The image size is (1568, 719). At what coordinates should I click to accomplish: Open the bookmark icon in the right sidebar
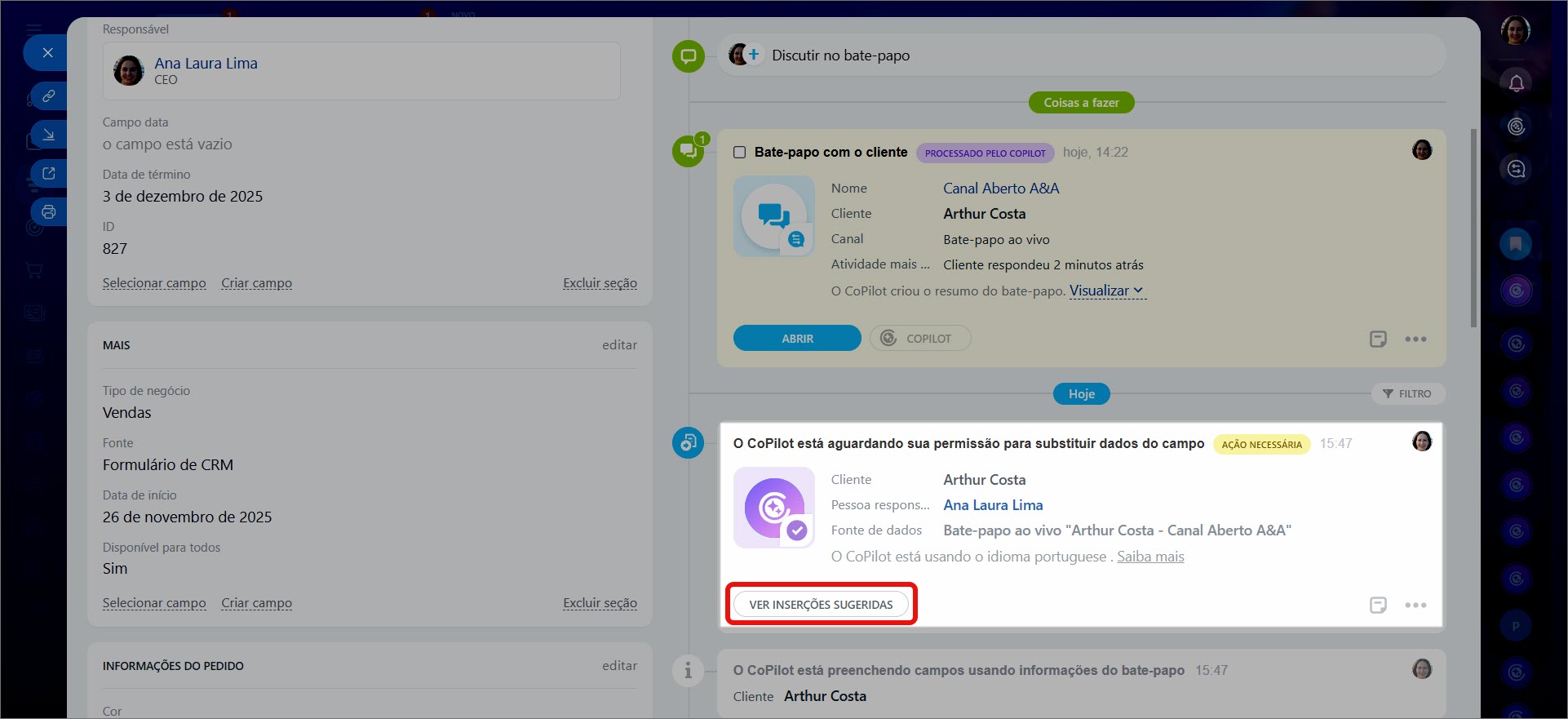(x=1515, y=244)
